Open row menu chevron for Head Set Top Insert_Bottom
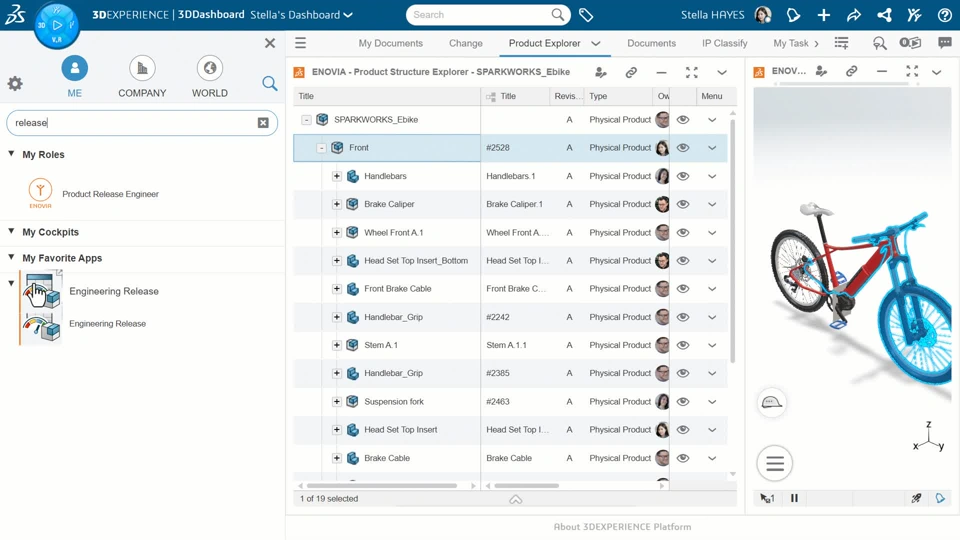The image size is (960, 540). pyautogui.click(x=712, y=260)
